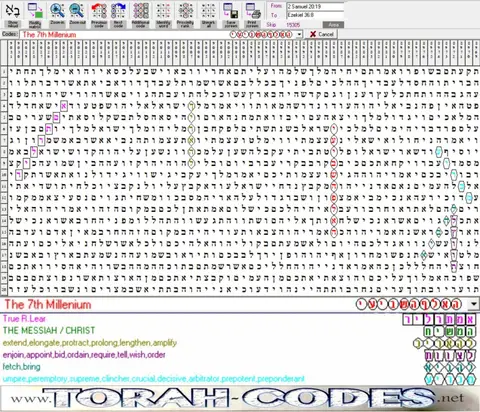
Task: Select the 'umpire,peremptory,supreme' legend entry
Action: point(154,379)
